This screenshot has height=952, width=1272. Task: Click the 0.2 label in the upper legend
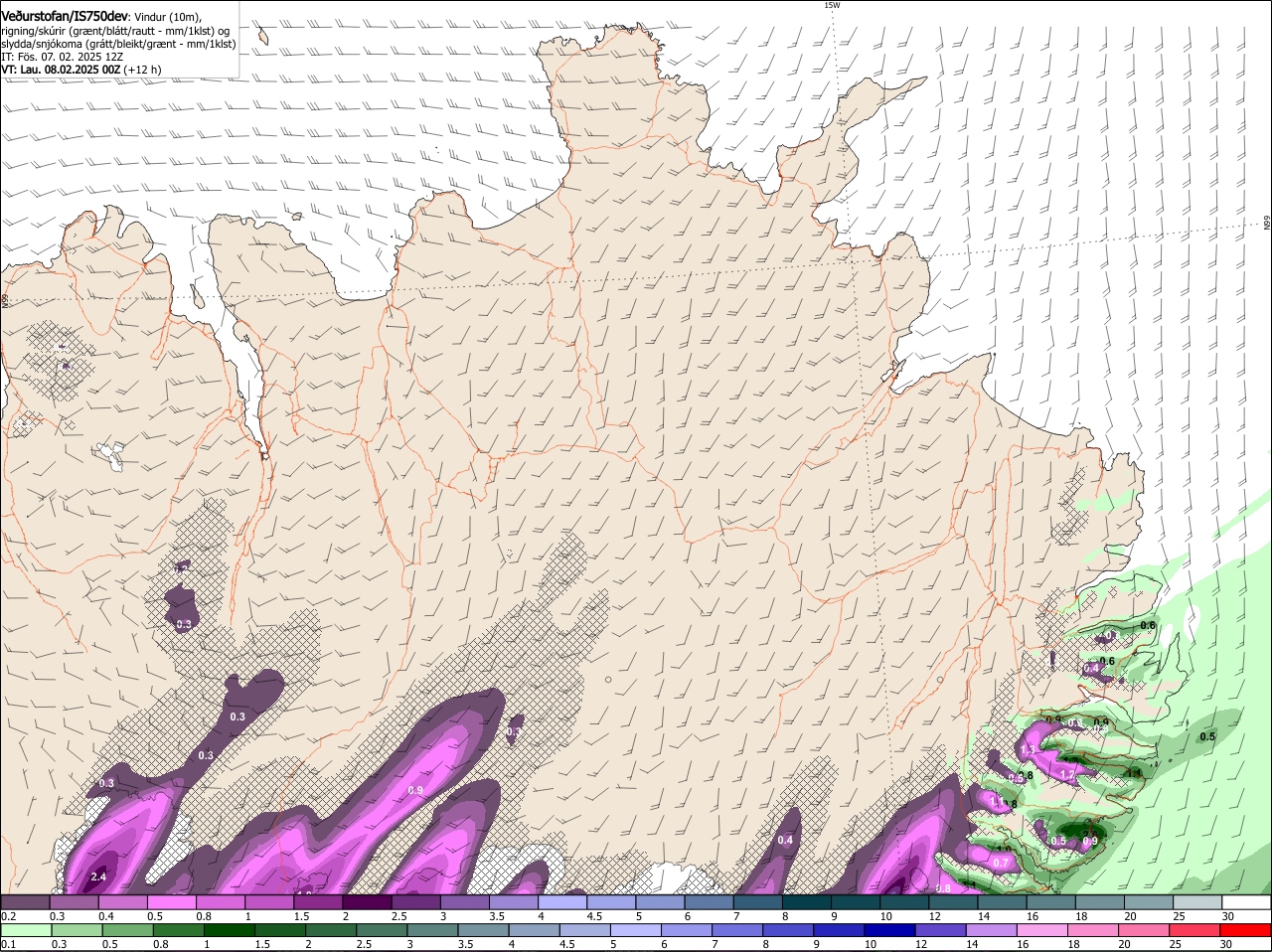(x=8, y=916)
